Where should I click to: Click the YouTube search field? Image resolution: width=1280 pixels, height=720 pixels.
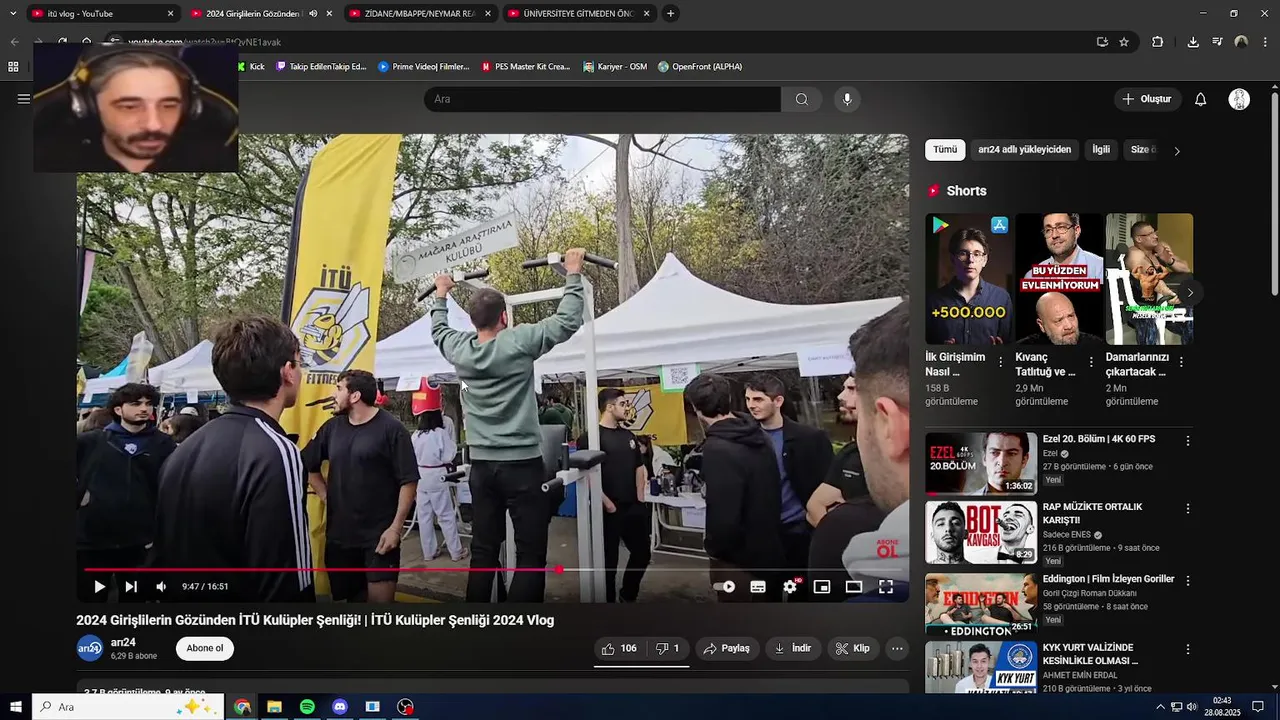pyautogui.click(x=602, y=99)
